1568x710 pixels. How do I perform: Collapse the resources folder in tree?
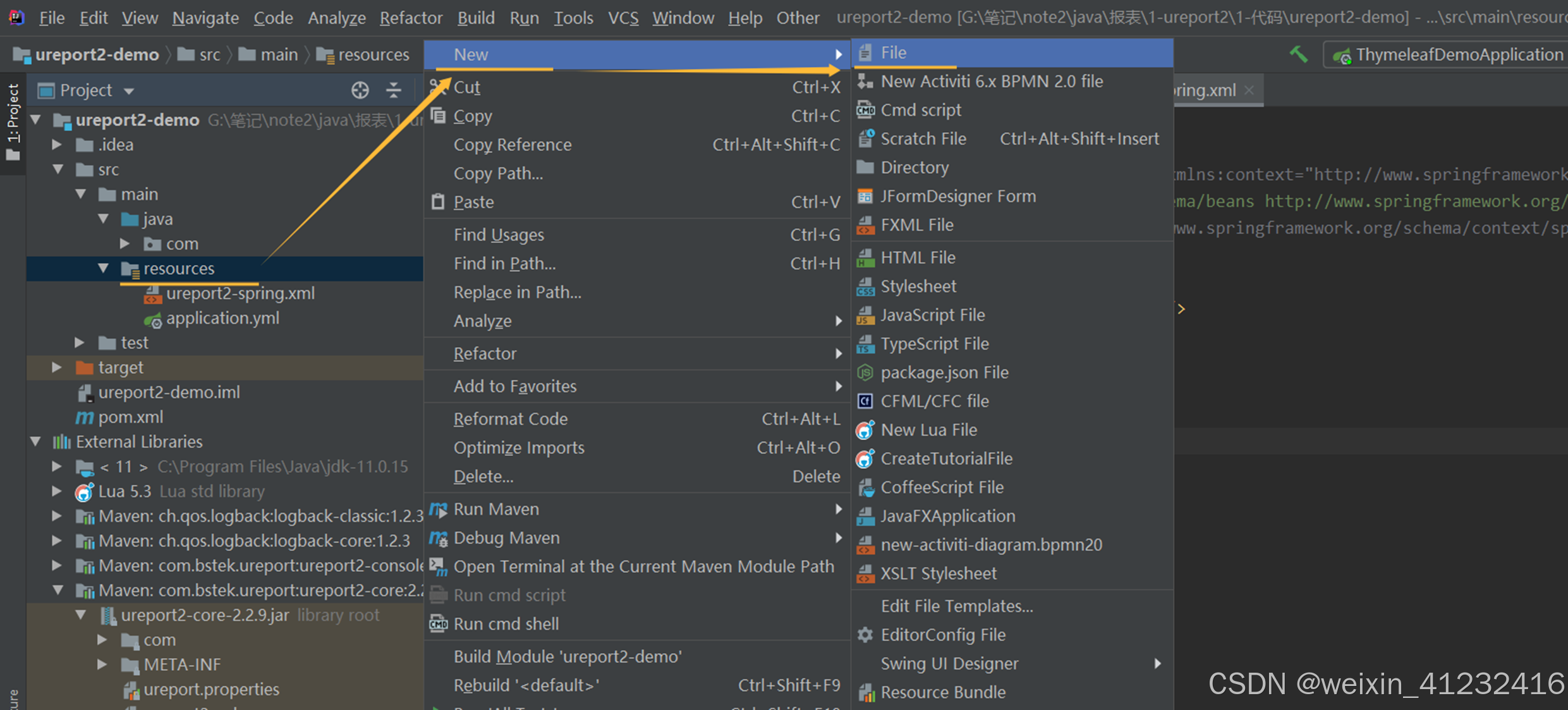pyautogui.click(x=104, y=268)
